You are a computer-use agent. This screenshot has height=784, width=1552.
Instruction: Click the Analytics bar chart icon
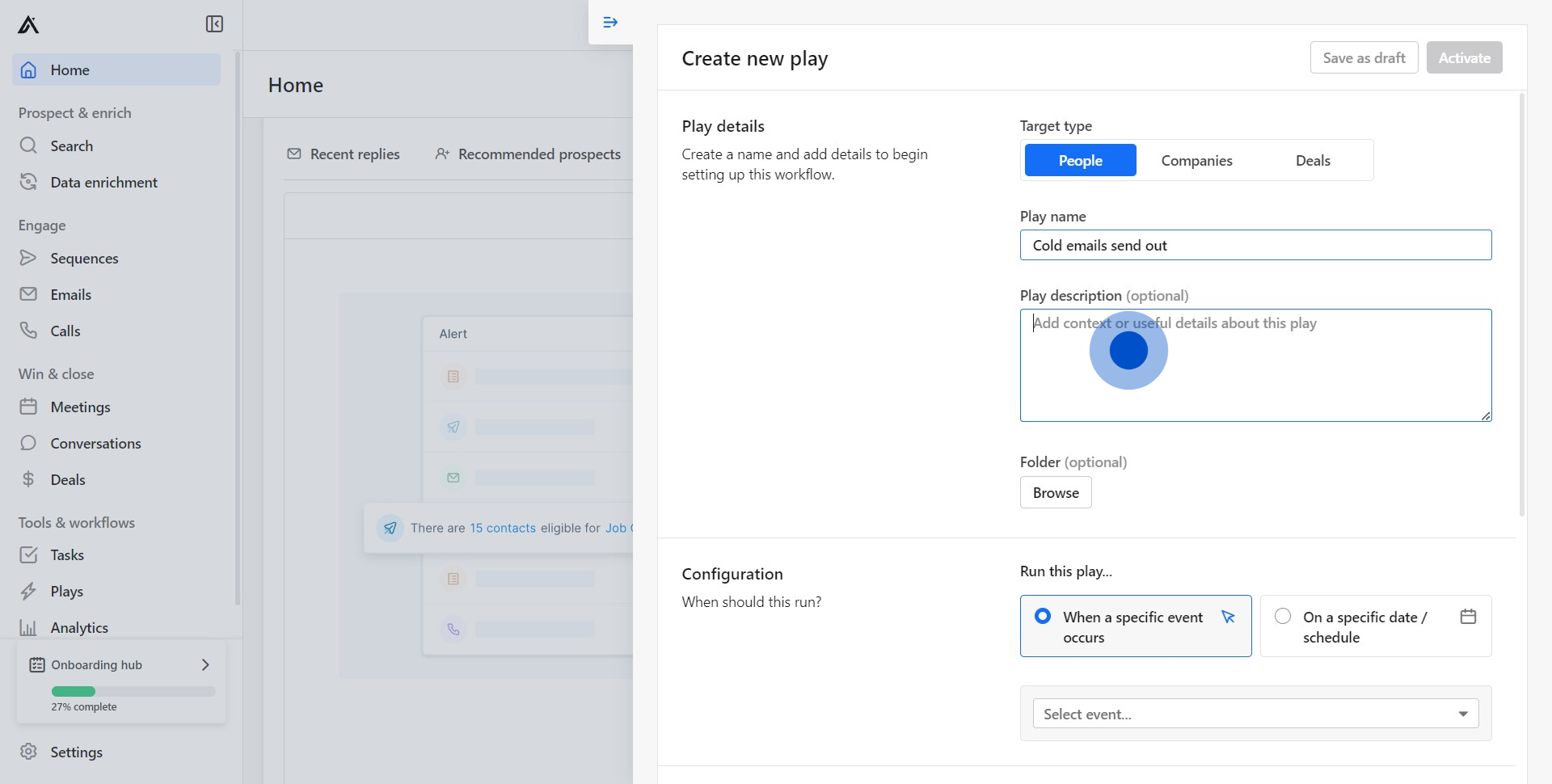[28, 627]
